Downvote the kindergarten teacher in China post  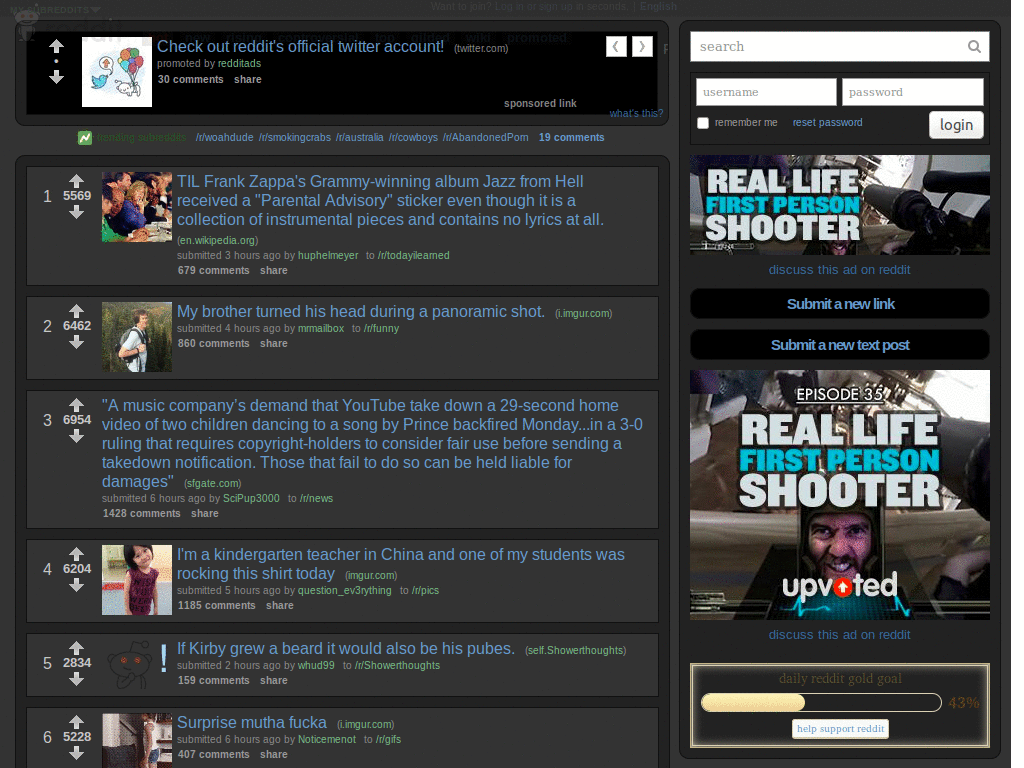76,585
